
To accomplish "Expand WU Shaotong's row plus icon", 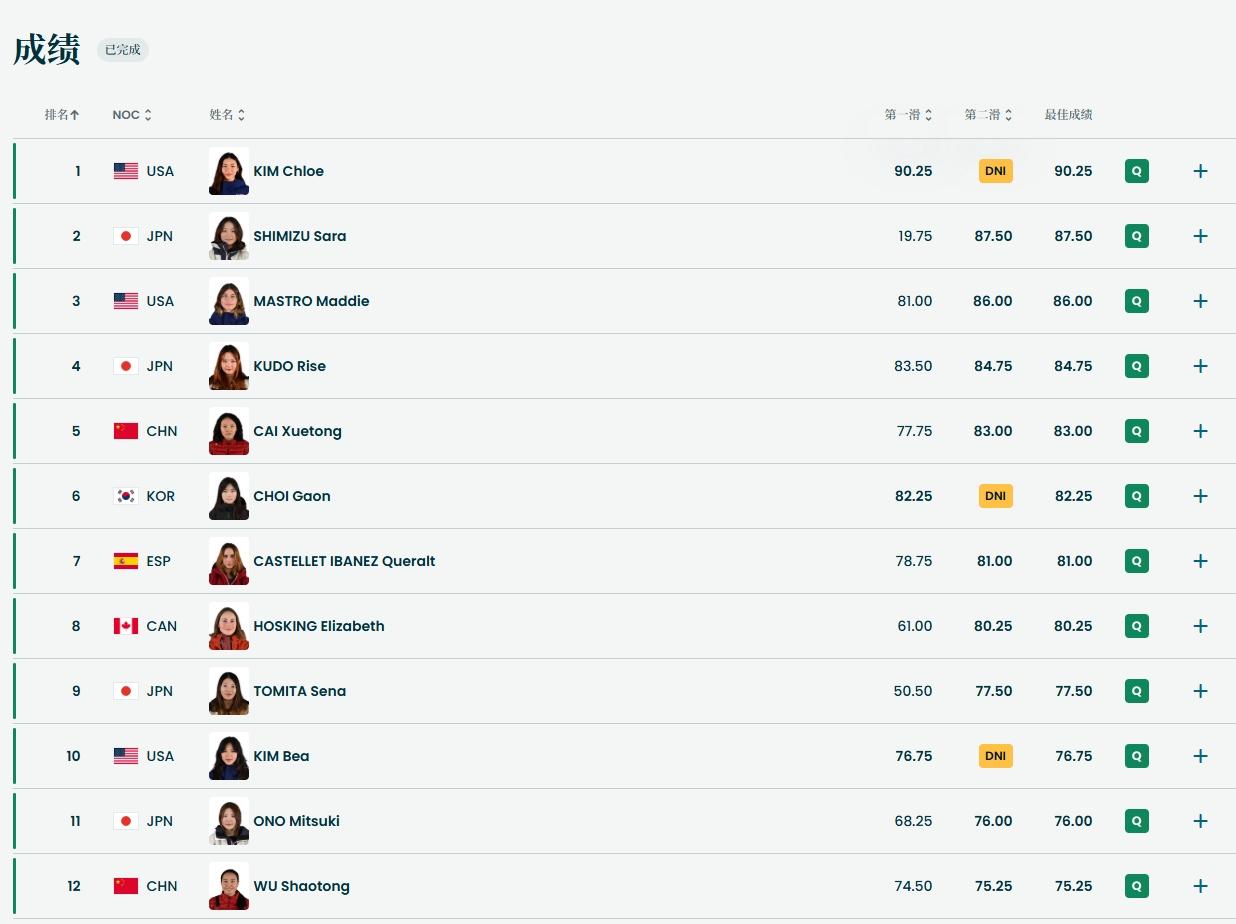I will coord(1200,886).
